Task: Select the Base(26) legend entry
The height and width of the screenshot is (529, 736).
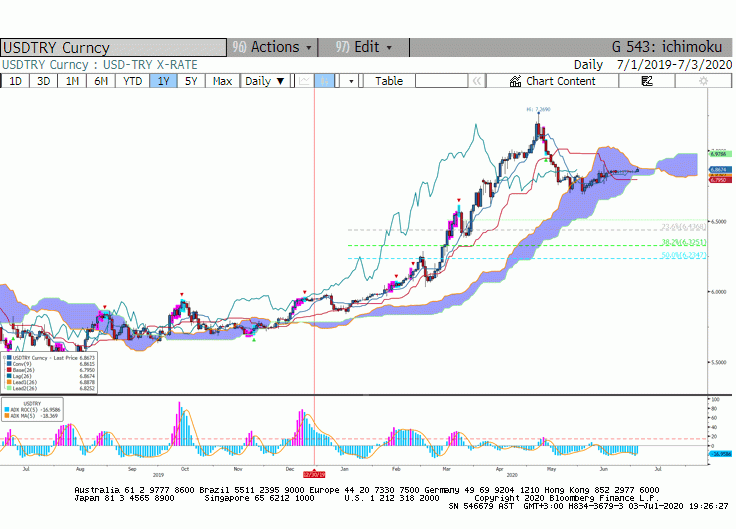Action: click(x=23, y=370)
